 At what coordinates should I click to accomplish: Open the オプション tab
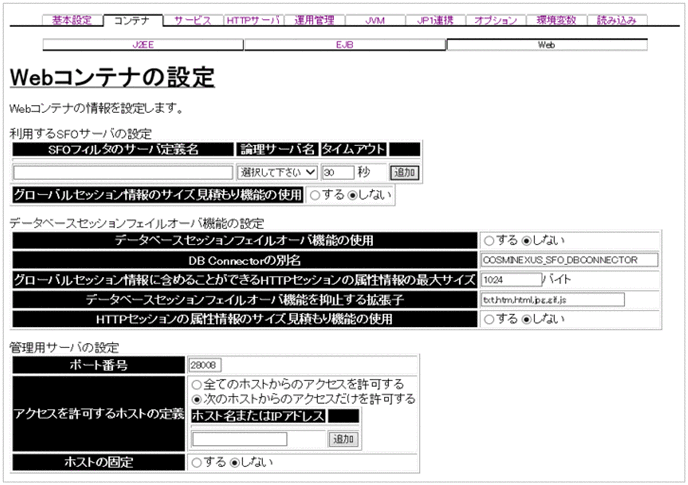coord(496,20)
